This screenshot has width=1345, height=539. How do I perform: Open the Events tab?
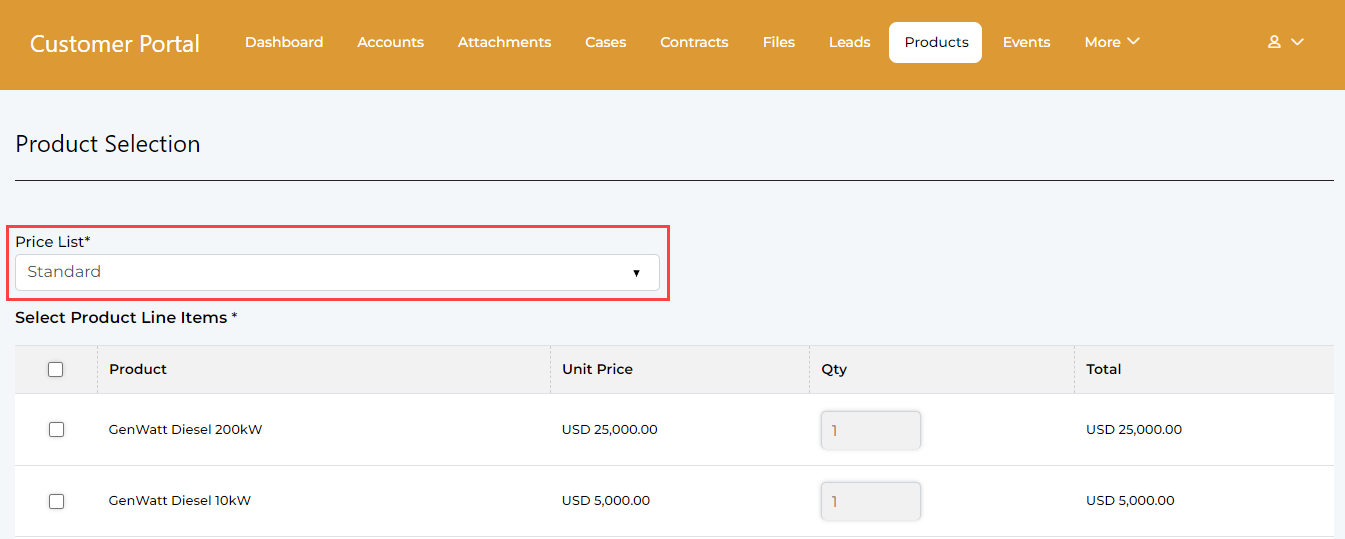point(1026,42)
